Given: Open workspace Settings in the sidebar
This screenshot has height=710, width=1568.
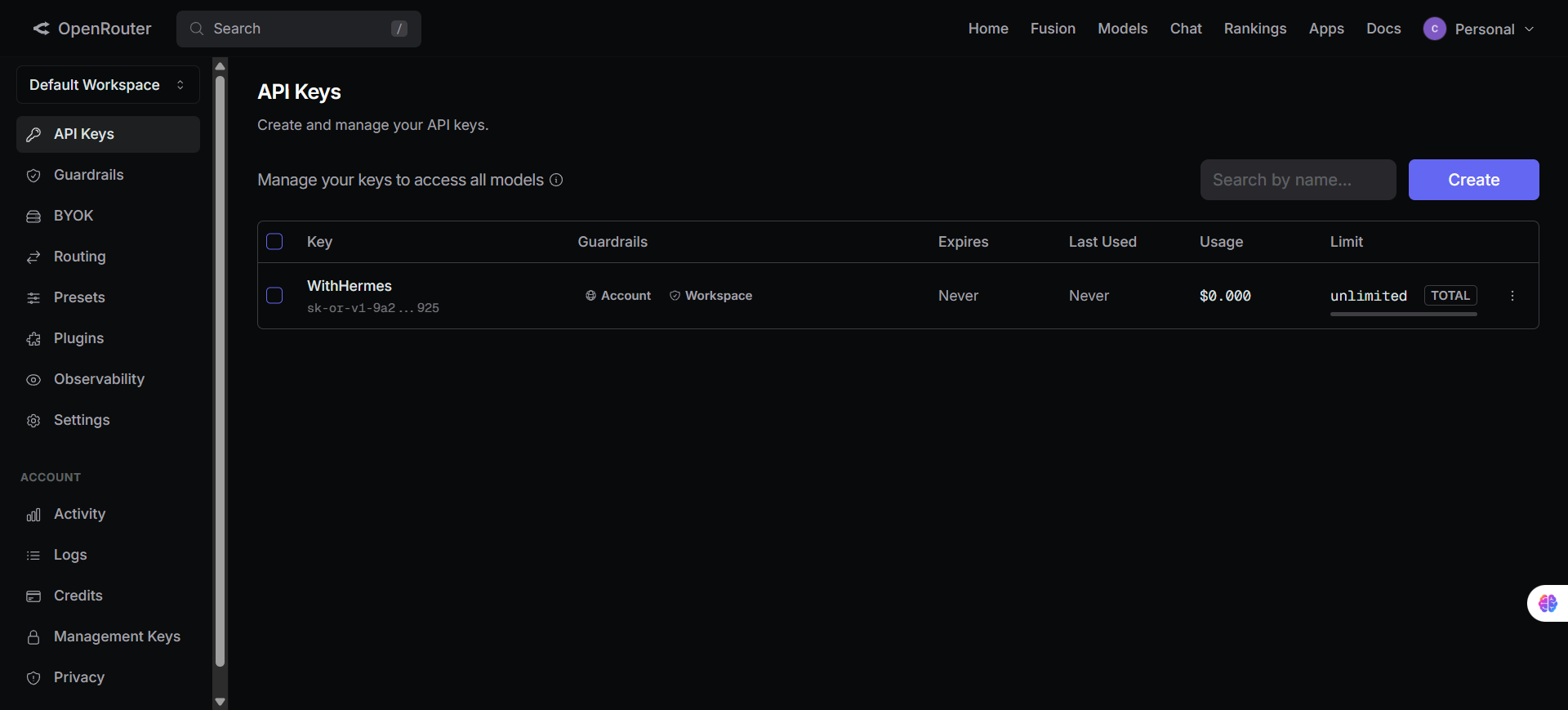Looking at the screenshot, I should coord(108,420).
